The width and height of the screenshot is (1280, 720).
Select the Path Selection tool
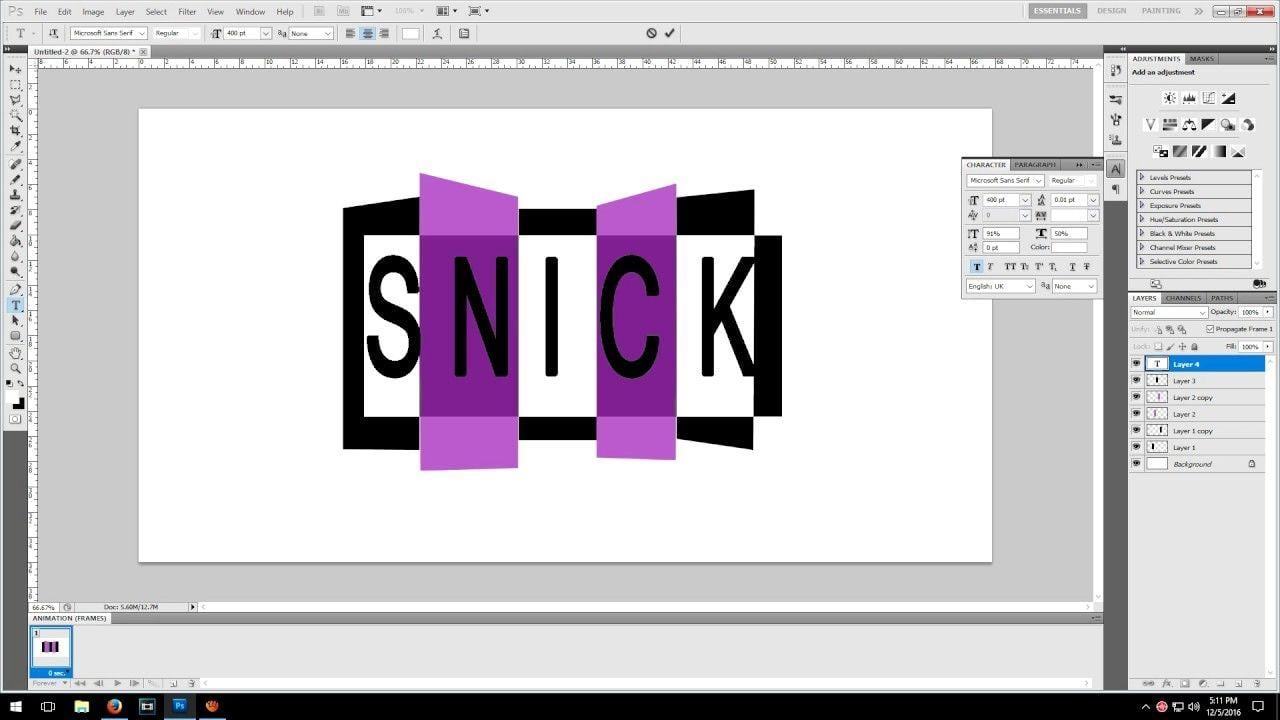(15, 320)
